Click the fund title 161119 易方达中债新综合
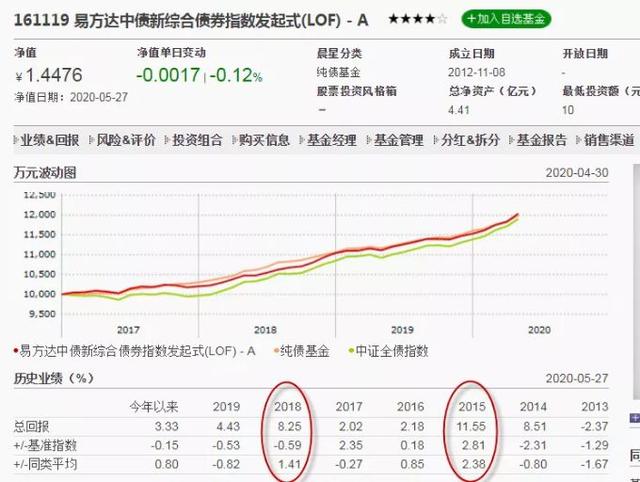Viewport: 640px width, 482px height. coord(191,20)
